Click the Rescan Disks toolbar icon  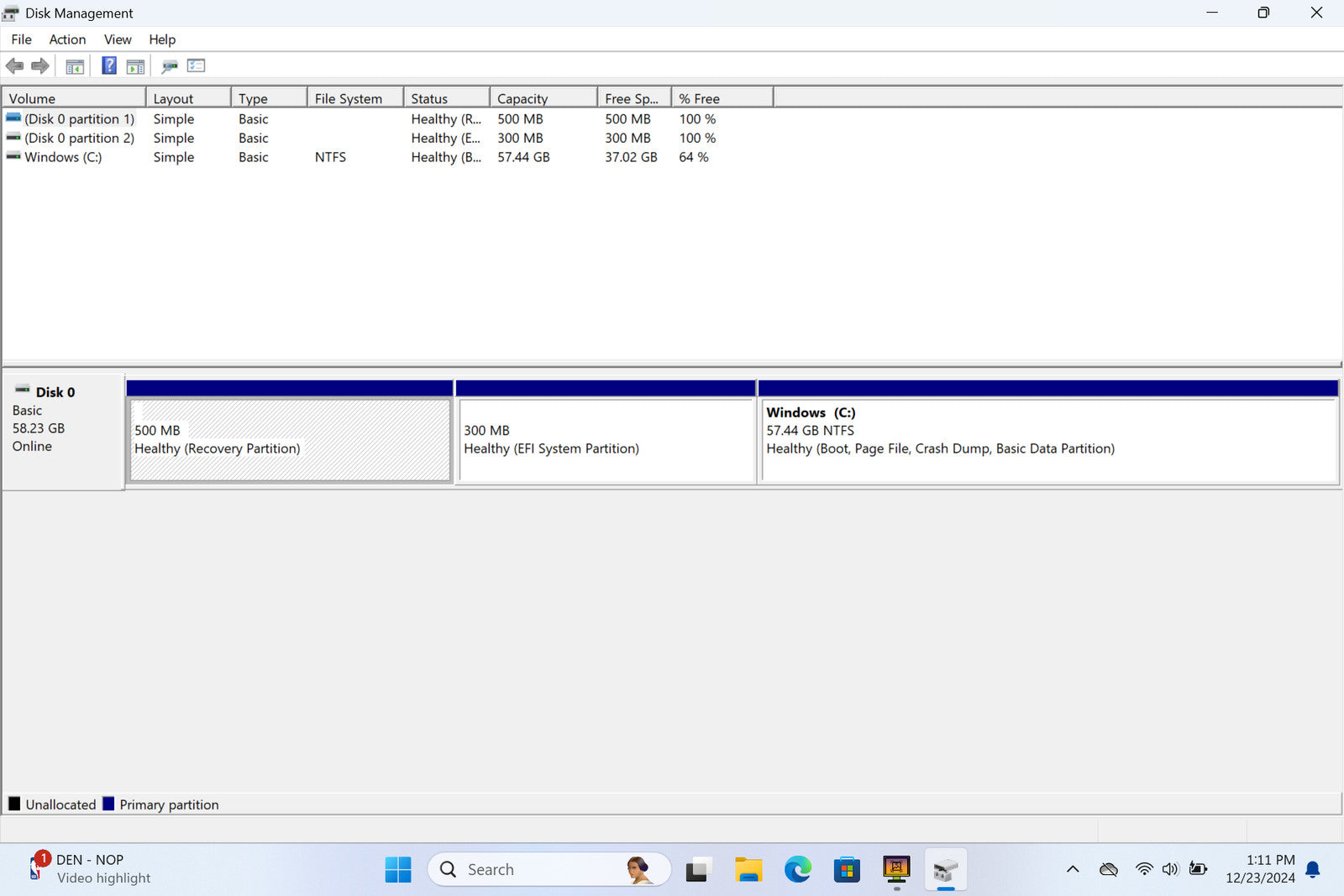tap(170, 66)
